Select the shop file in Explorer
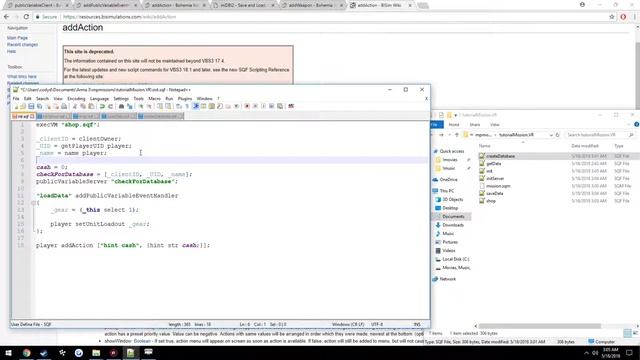Viewport: 640px width, 360px height. [491, 201]
